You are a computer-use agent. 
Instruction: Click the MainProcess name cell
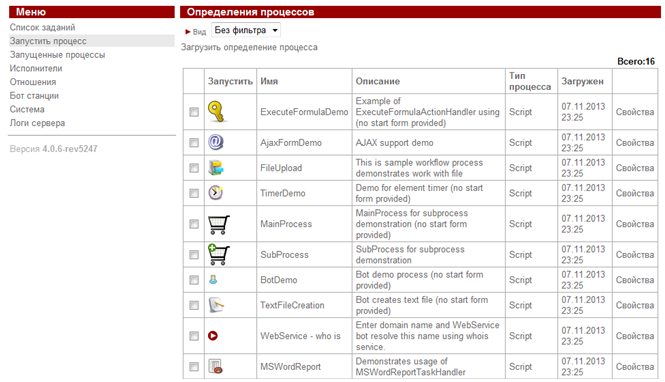point(286,224)
